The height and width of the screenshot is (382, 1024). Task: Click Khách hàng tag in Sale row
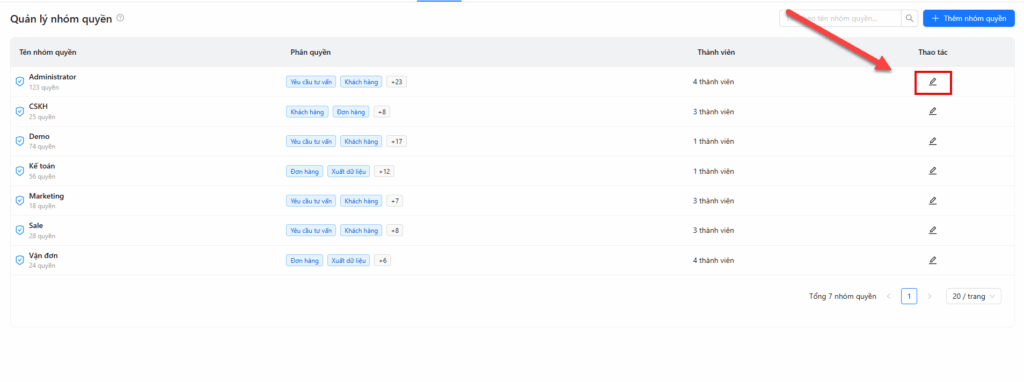click(x=361, y=231)
